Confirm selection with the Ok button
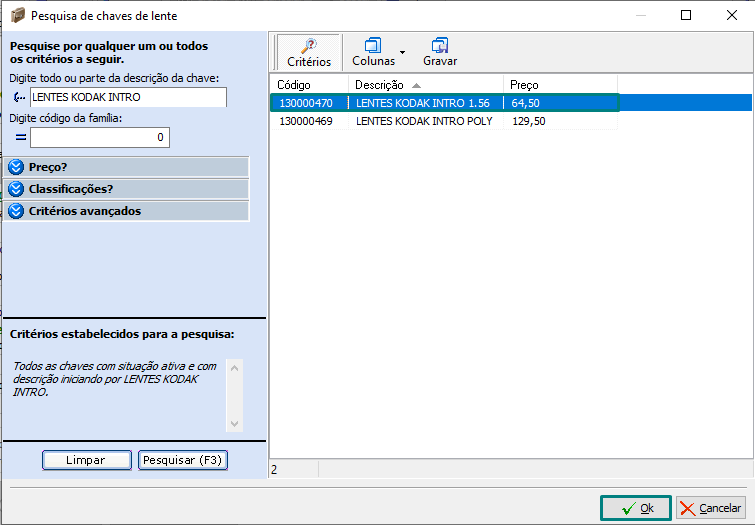The height and width of the screenshot is (525, 755). click(636, 508)
